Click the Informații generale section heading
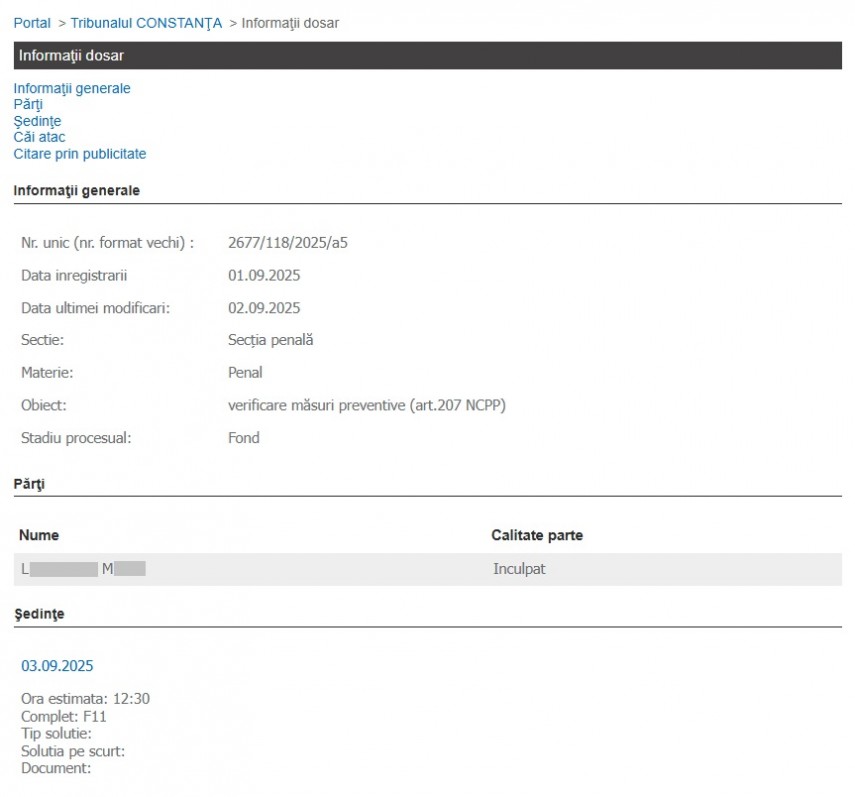Viewport: 855px width, 797px height. [x=77, y=191]
